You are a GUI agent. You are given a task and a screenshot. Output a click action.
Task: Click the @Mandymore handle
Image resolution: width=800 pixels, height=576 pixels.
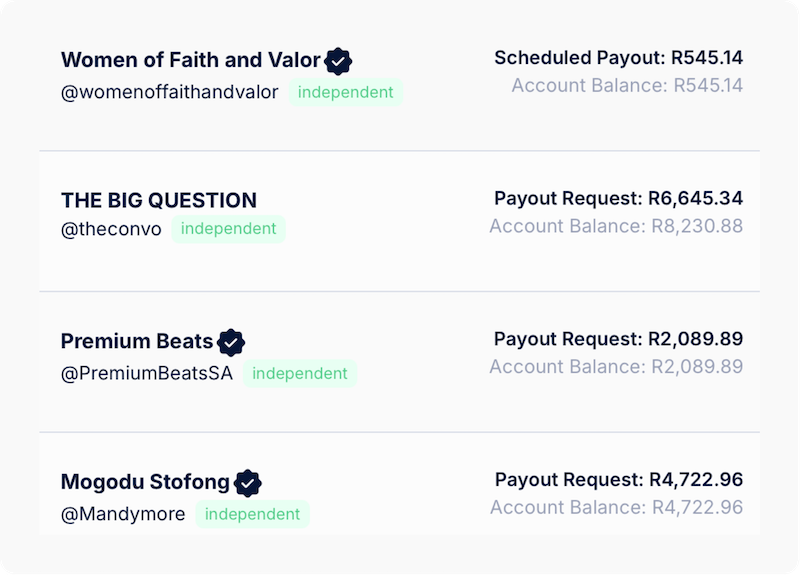123,514
